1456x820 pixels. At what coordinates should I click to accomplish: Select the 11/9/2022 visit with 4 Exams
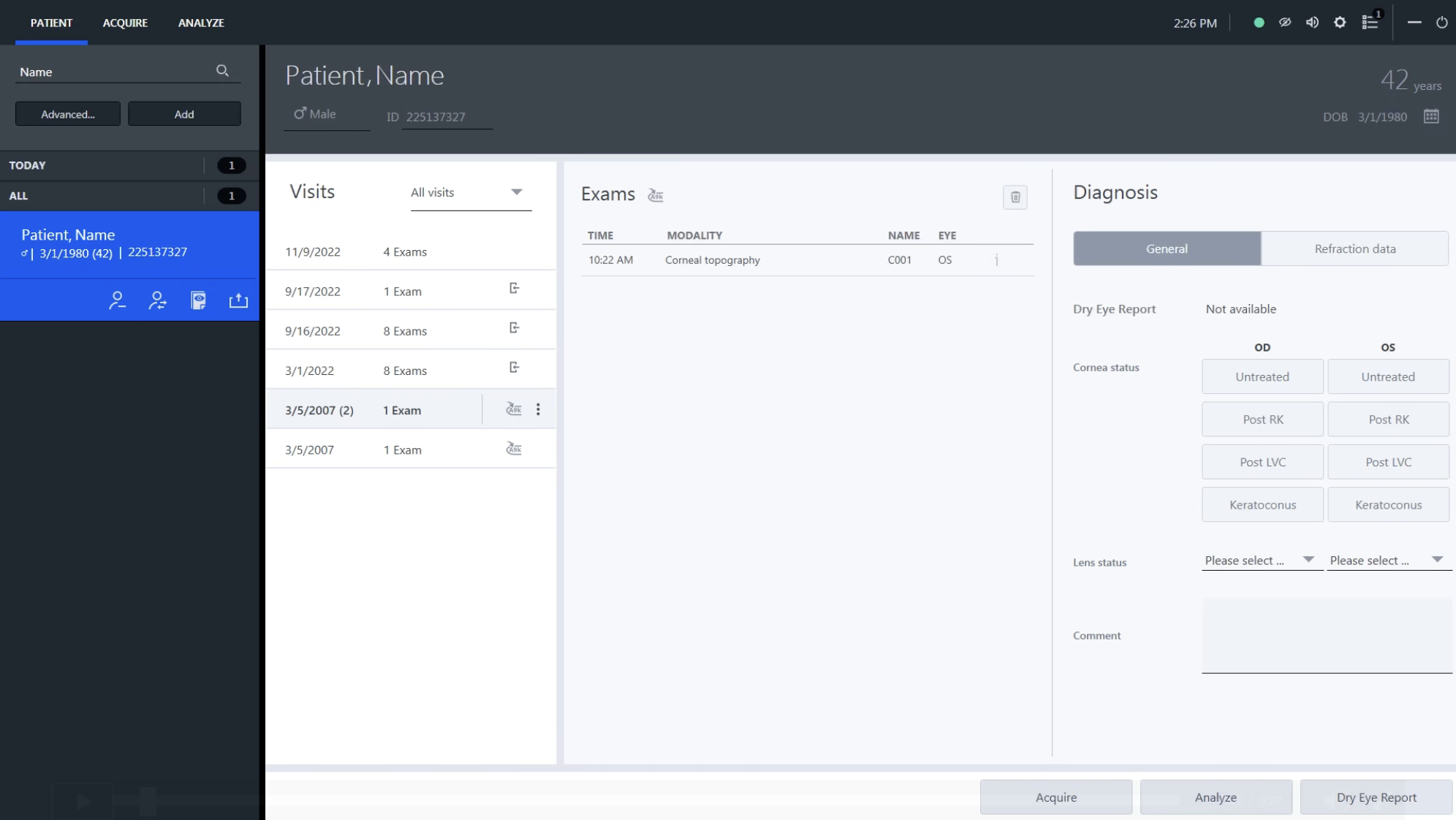410,251
